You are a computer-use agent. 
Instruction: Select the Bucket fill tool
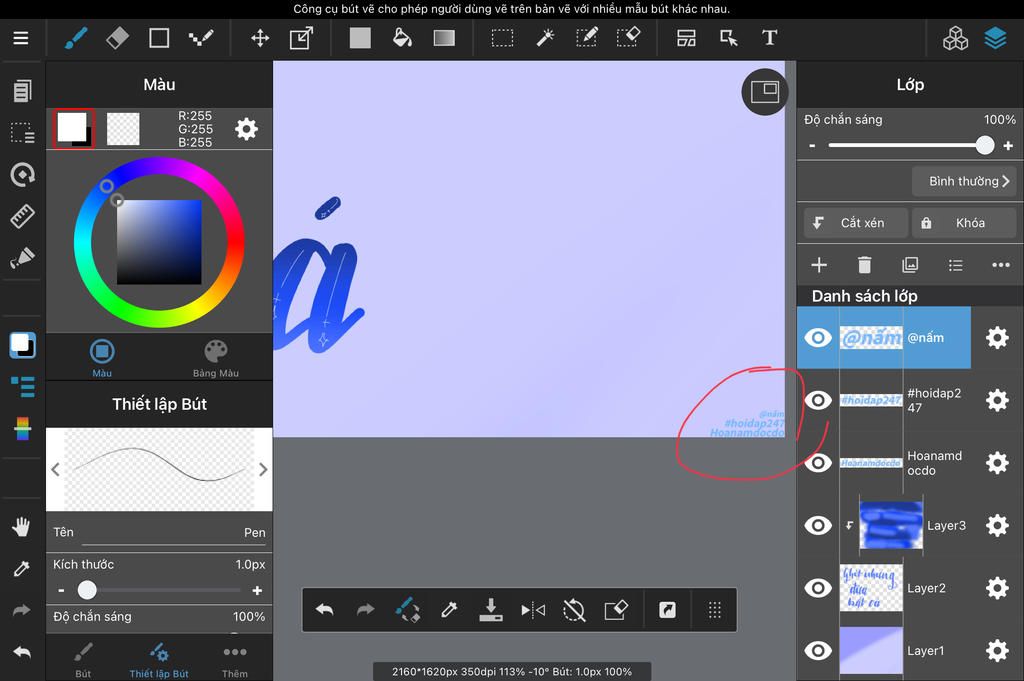pos(402,38)
